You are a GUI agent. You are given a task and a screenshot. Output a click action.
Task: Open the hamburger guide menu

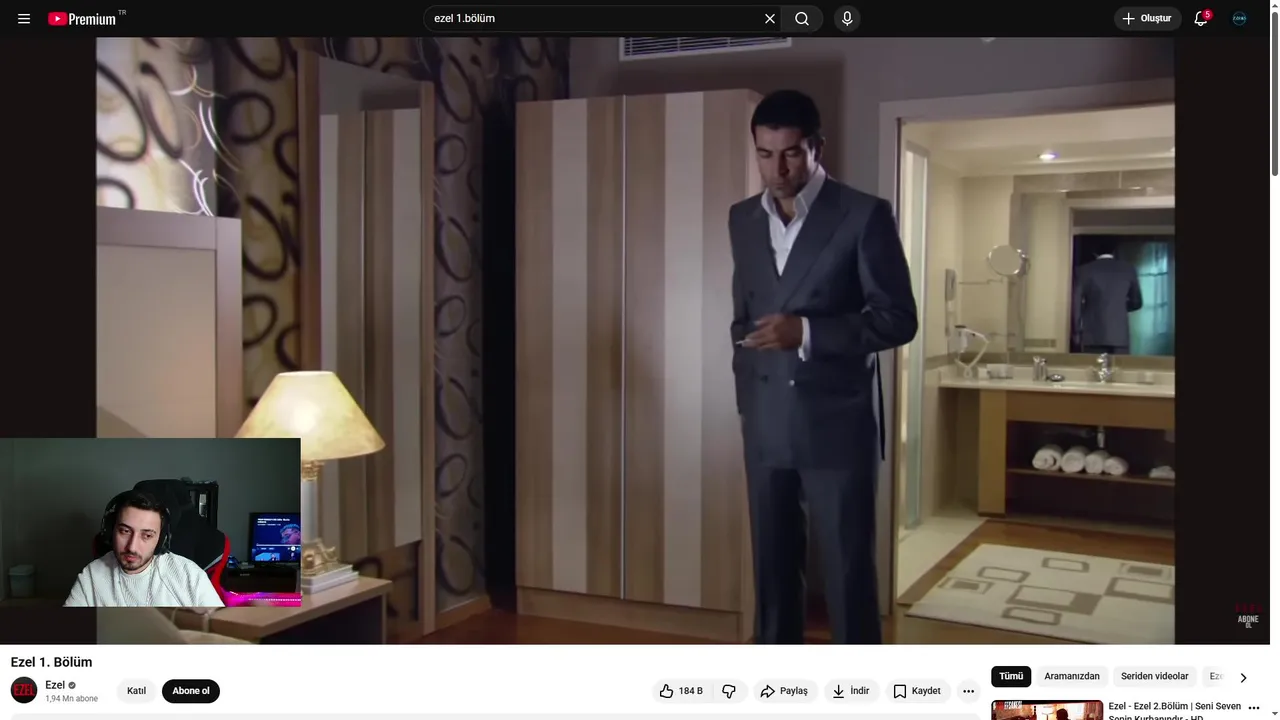[x=24, y=19]
